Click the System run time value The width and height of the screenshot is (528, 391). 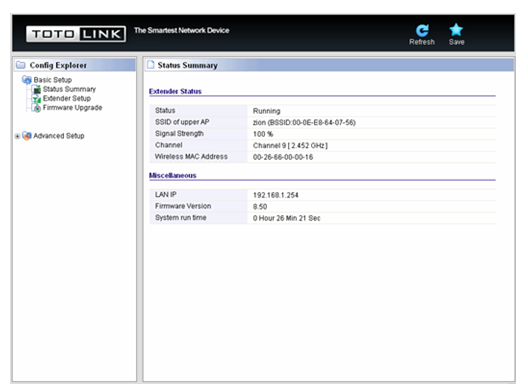[287, 218]
